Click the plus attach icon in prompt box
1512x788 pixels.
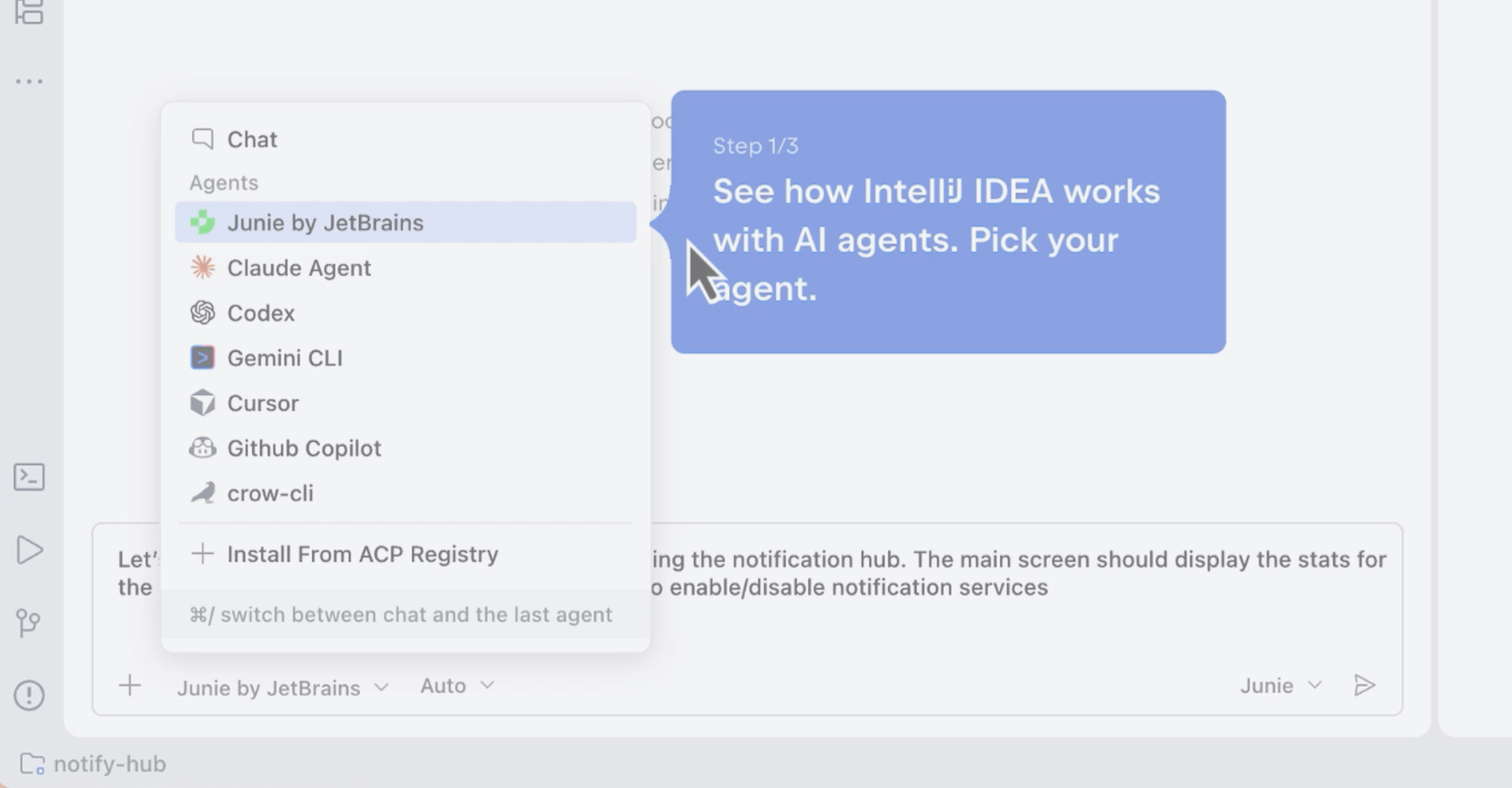click(x=130, y=685)
